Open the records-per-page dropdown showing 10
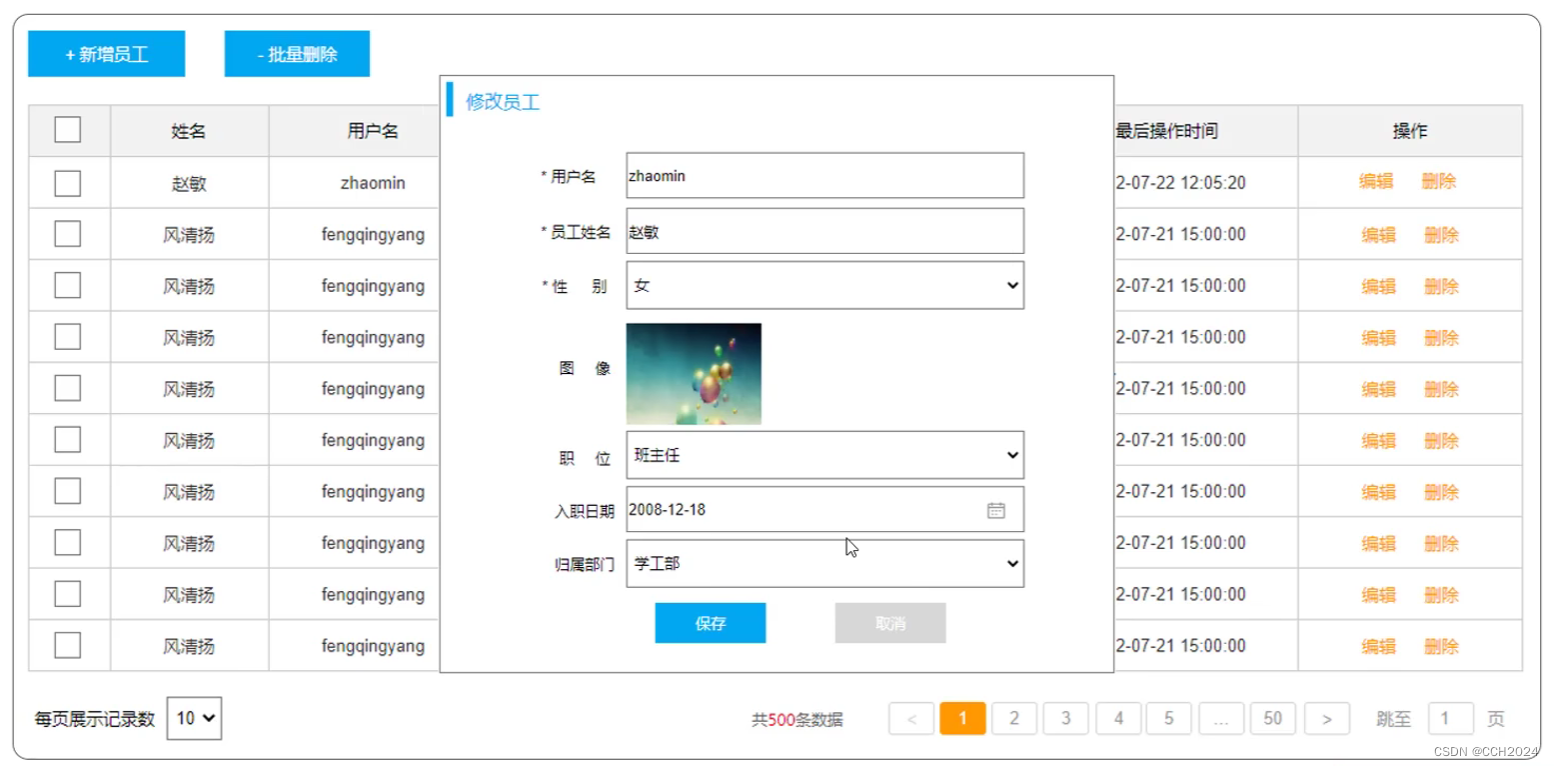Viewport: 1554px width, 766px height. pyautogui.click(x=193, y=718)
